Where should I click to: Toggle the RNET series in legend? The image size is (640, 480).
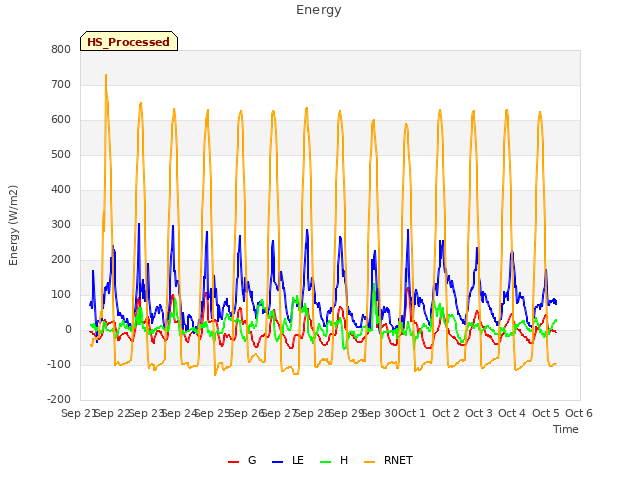coord(388,460)
